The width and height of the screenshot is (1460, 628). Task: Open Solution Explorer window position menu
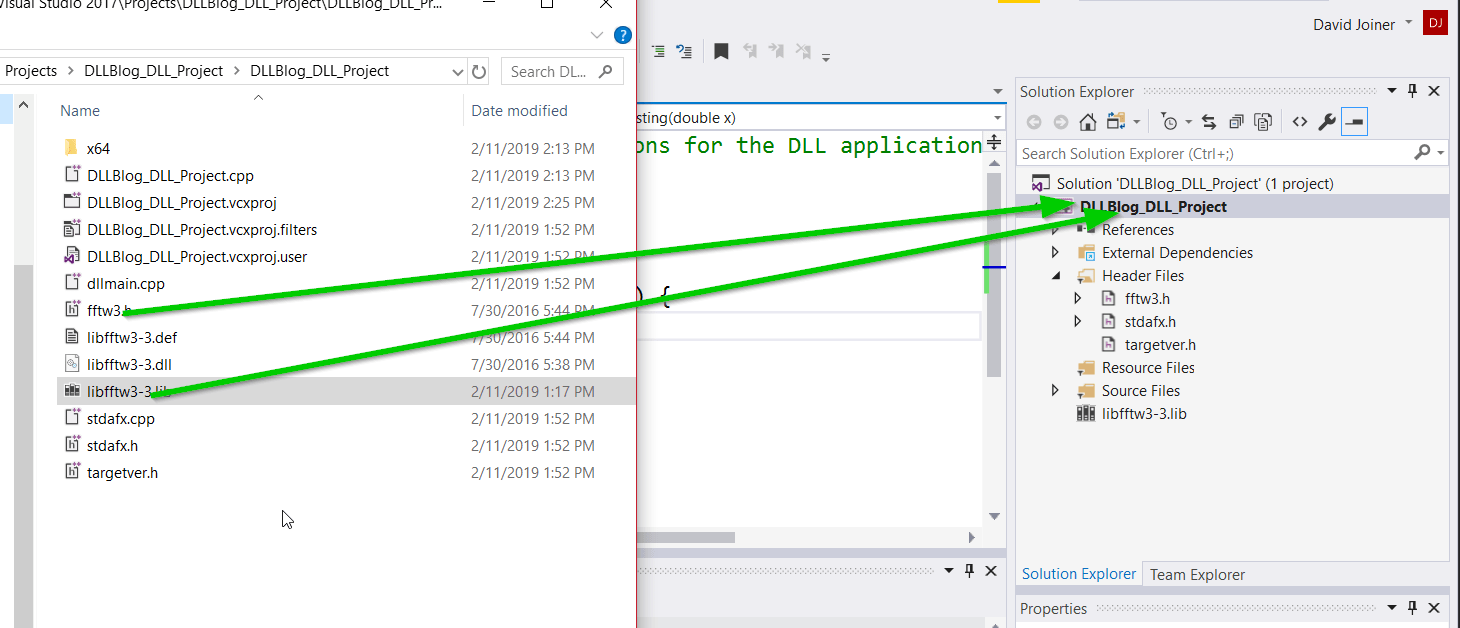pos(1393,91)
